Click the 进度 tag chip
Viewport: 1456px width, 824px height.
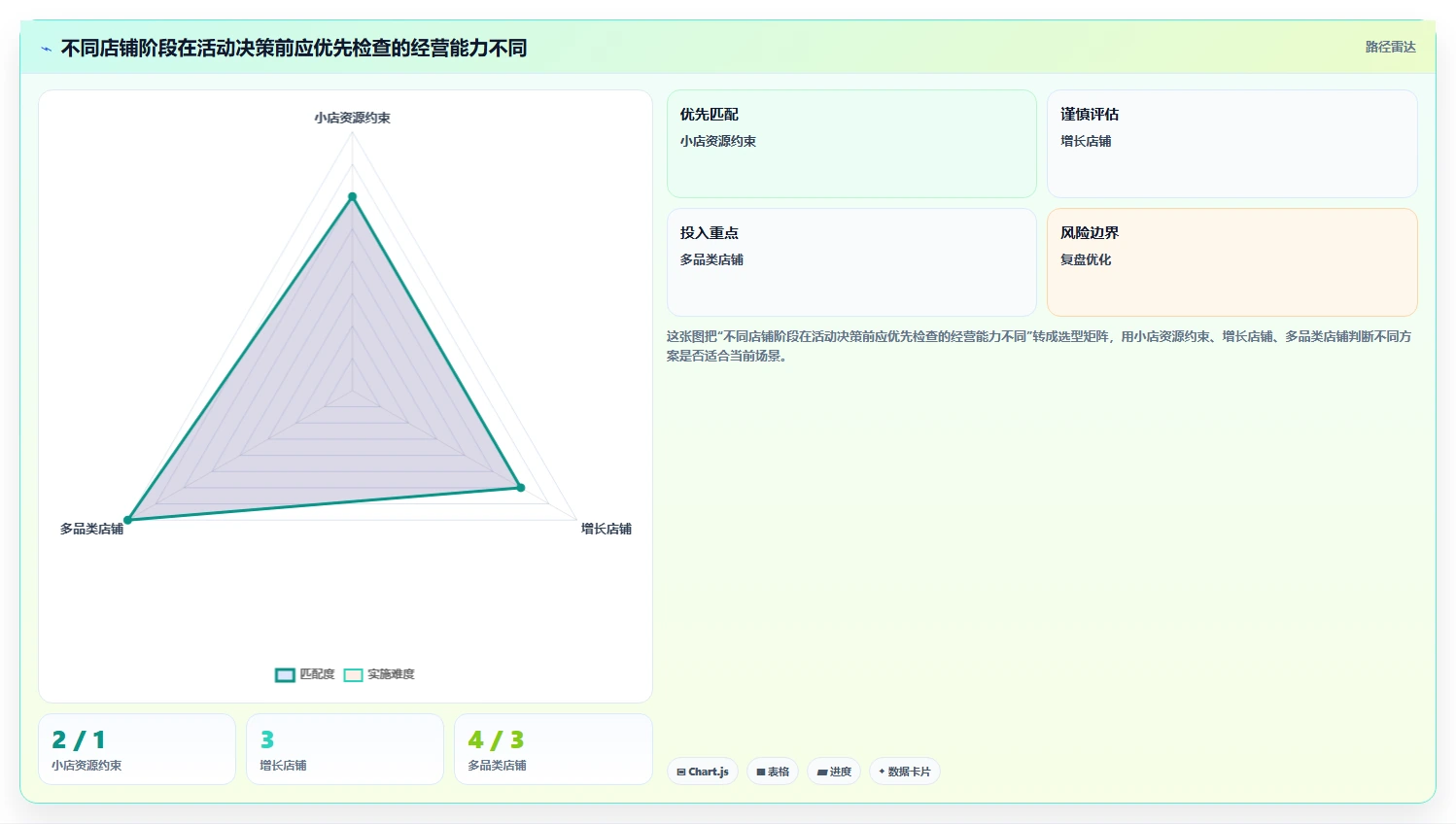[834, 772]
